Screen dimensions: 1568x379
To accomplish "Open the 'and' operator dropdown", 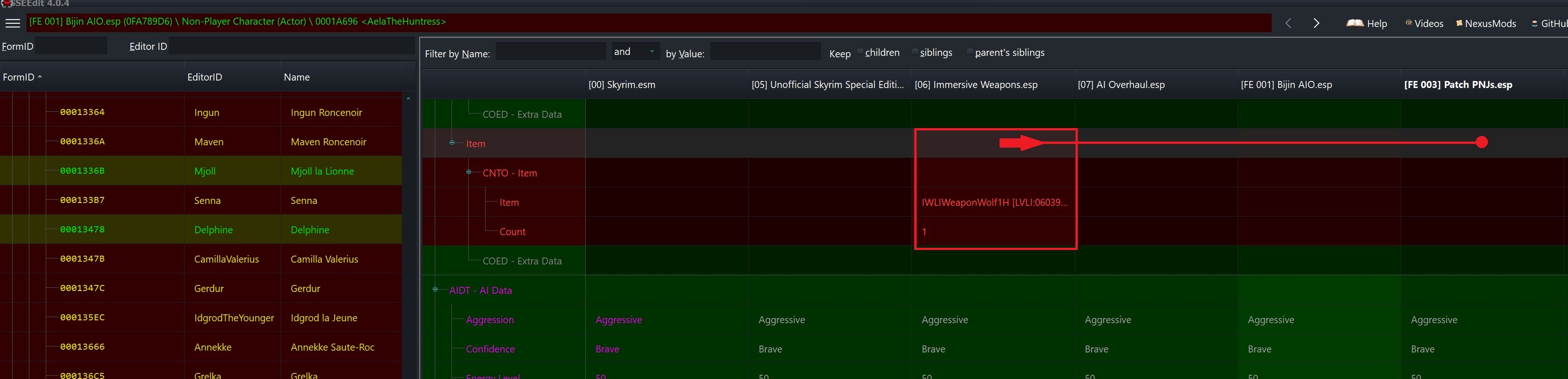I will click(x=636, y=52).
